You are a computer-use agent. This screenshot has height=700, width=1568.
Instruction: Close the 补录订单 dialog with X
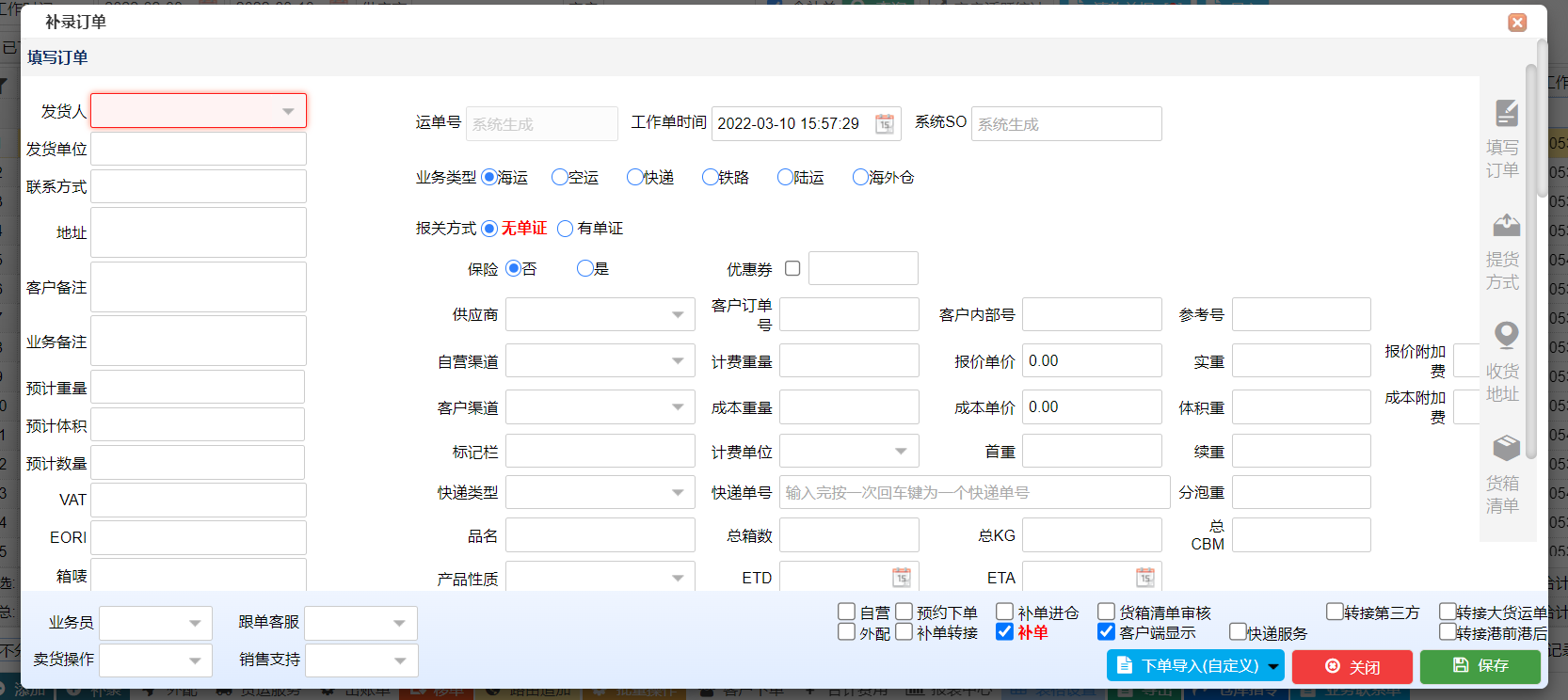pos(1517,23)
